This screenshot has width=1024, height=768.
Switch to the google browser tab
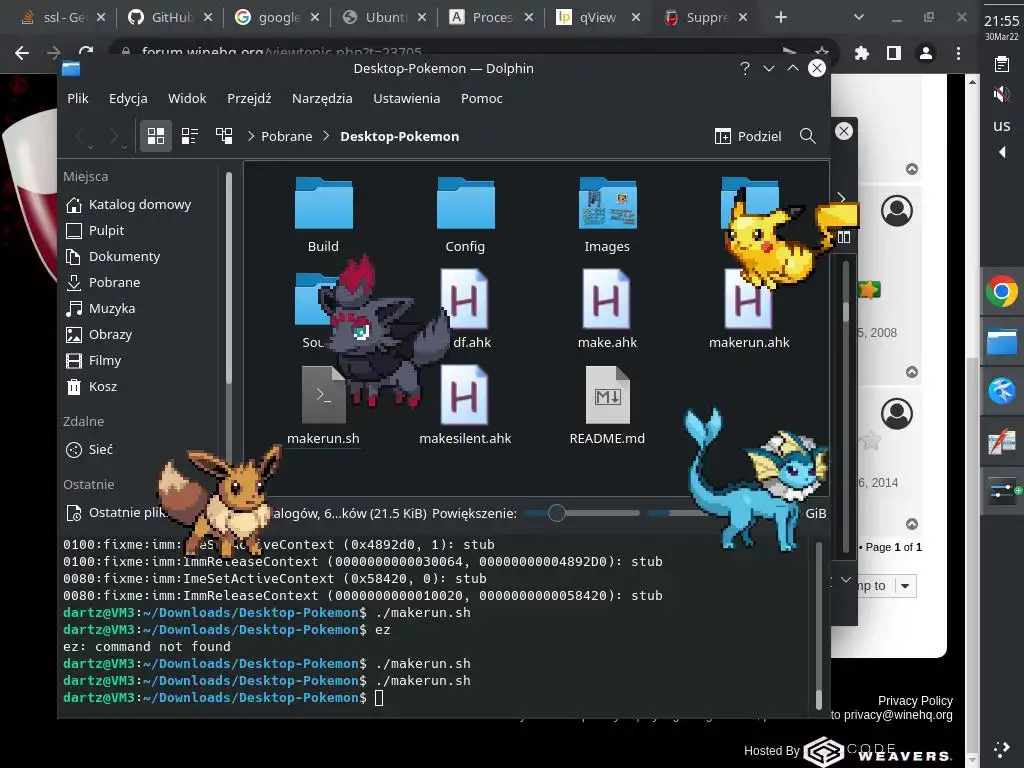click(278, 18)
